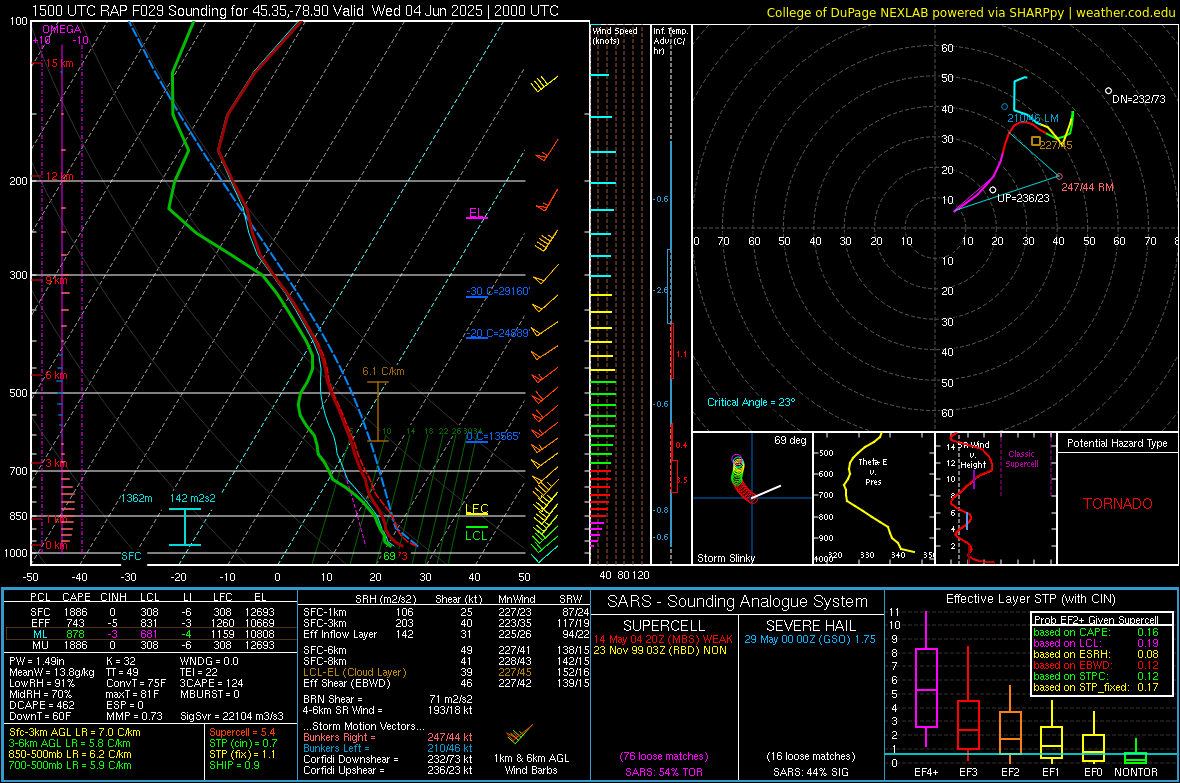
Task: Click the SFC-1km SRH row
Action: click(x=446, y=612)
